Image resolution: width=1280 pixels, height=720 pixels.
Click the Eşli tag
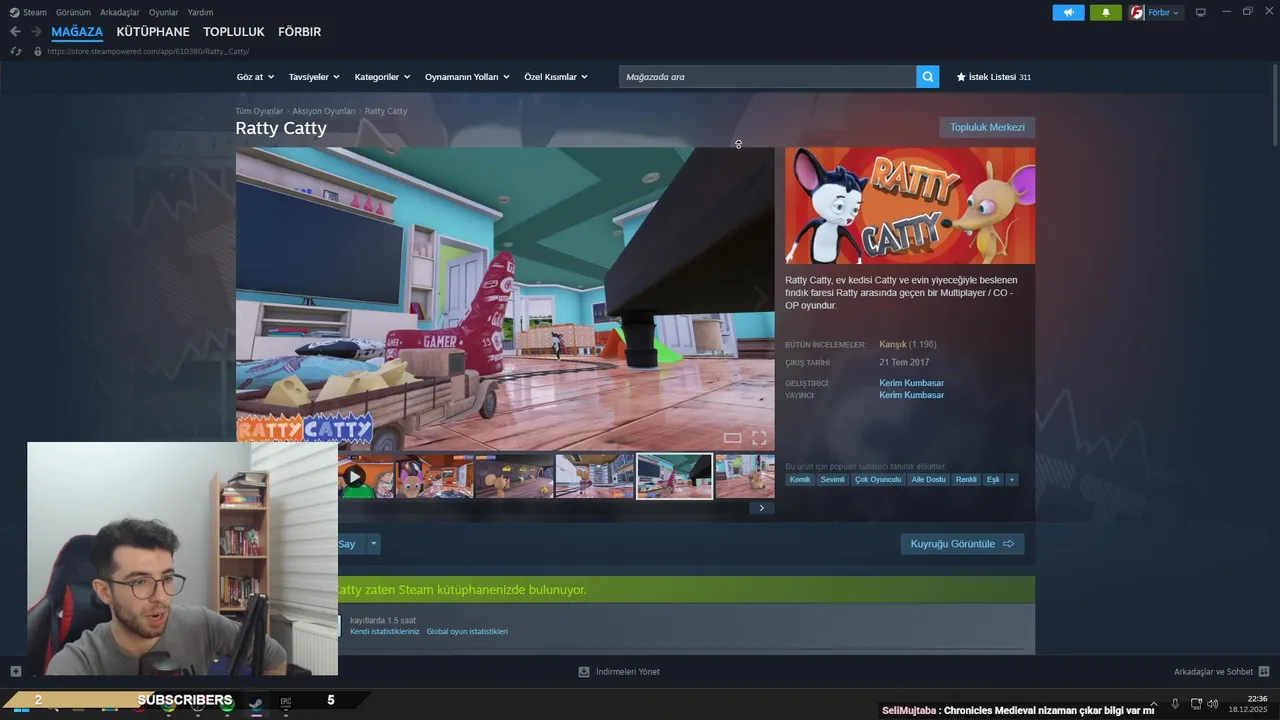tap(993, 480)
